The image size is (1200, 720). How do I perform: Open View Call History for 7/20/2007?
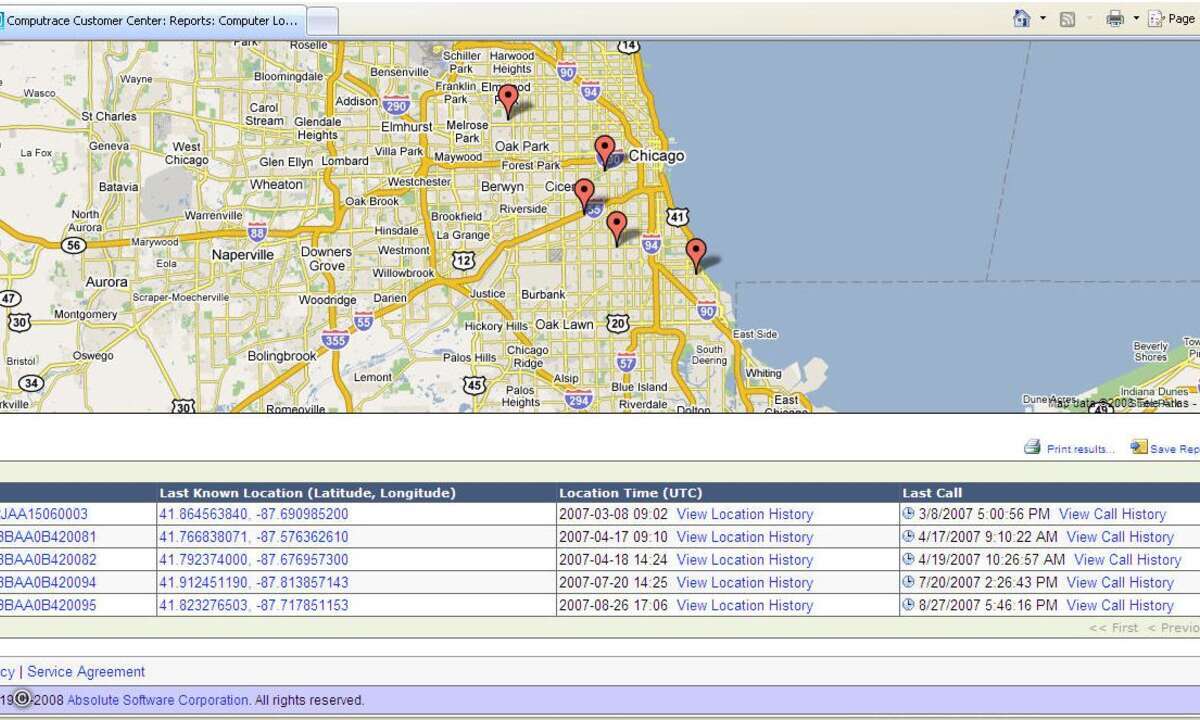tap(1120, 582)
